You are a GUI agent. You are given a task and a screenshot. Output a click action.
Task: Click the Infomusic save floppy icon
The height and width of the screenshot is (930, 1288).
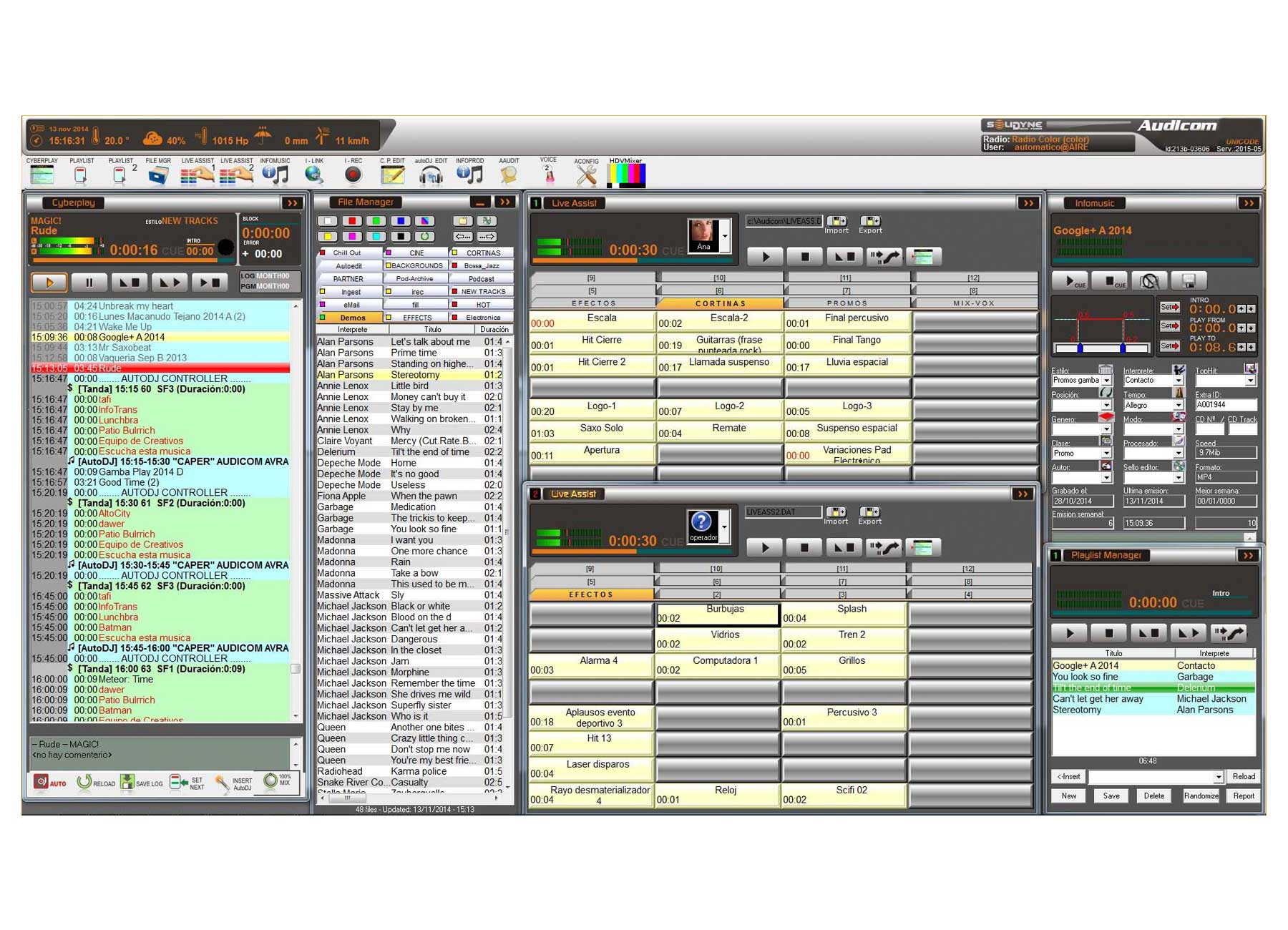point(1188,281)
